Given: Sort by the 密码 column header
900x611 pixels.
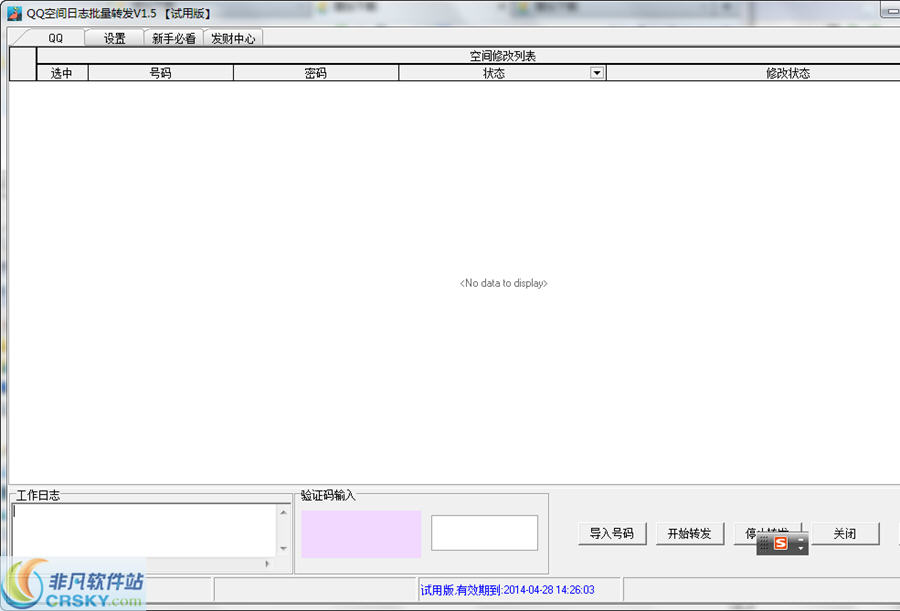Looking at the screenshot, I should [x=316, y=73].
